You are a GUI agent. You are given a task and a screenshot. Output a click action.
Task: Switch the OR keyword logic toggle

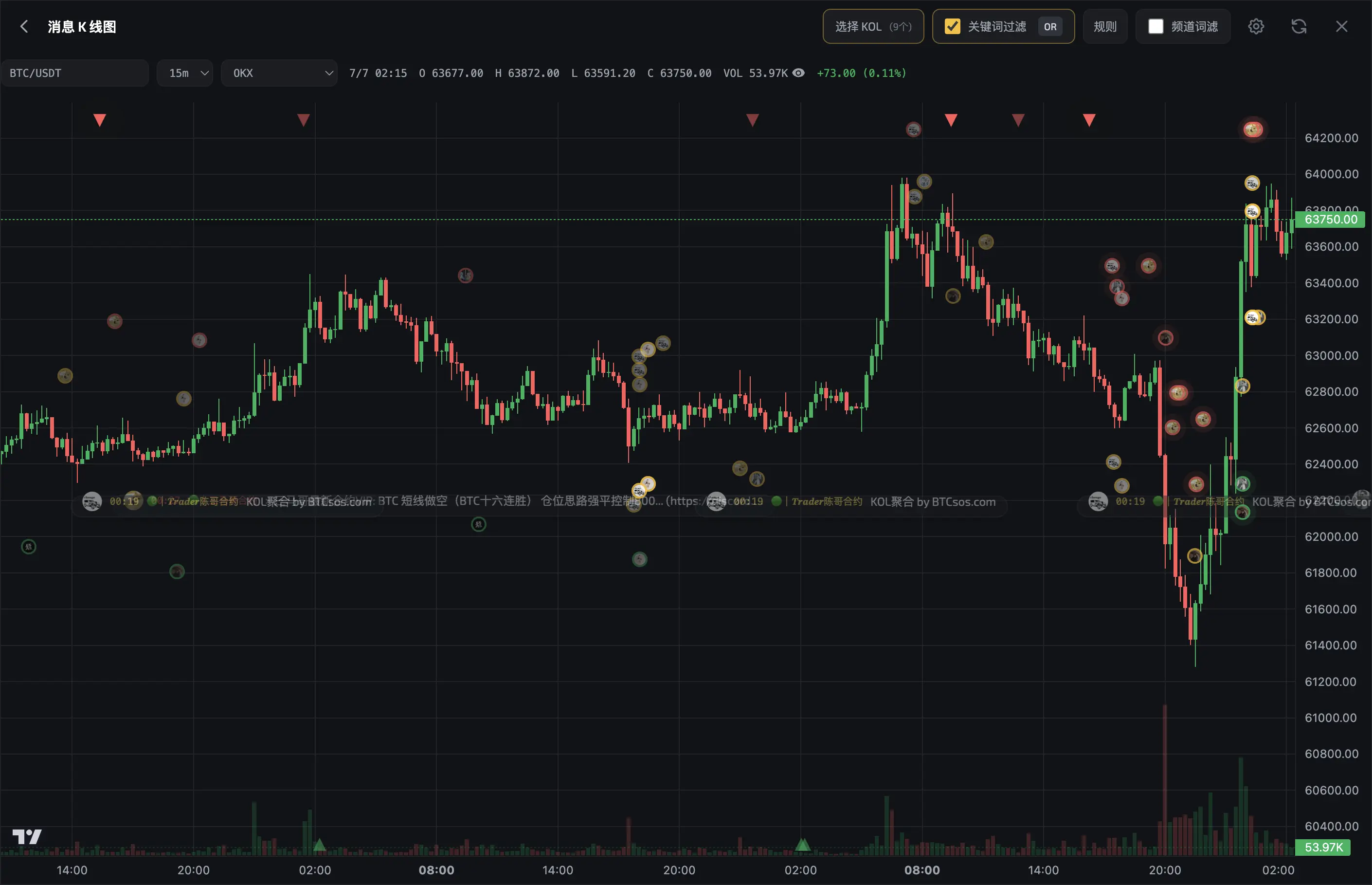pyautogui.click(x=1050, y=26)
